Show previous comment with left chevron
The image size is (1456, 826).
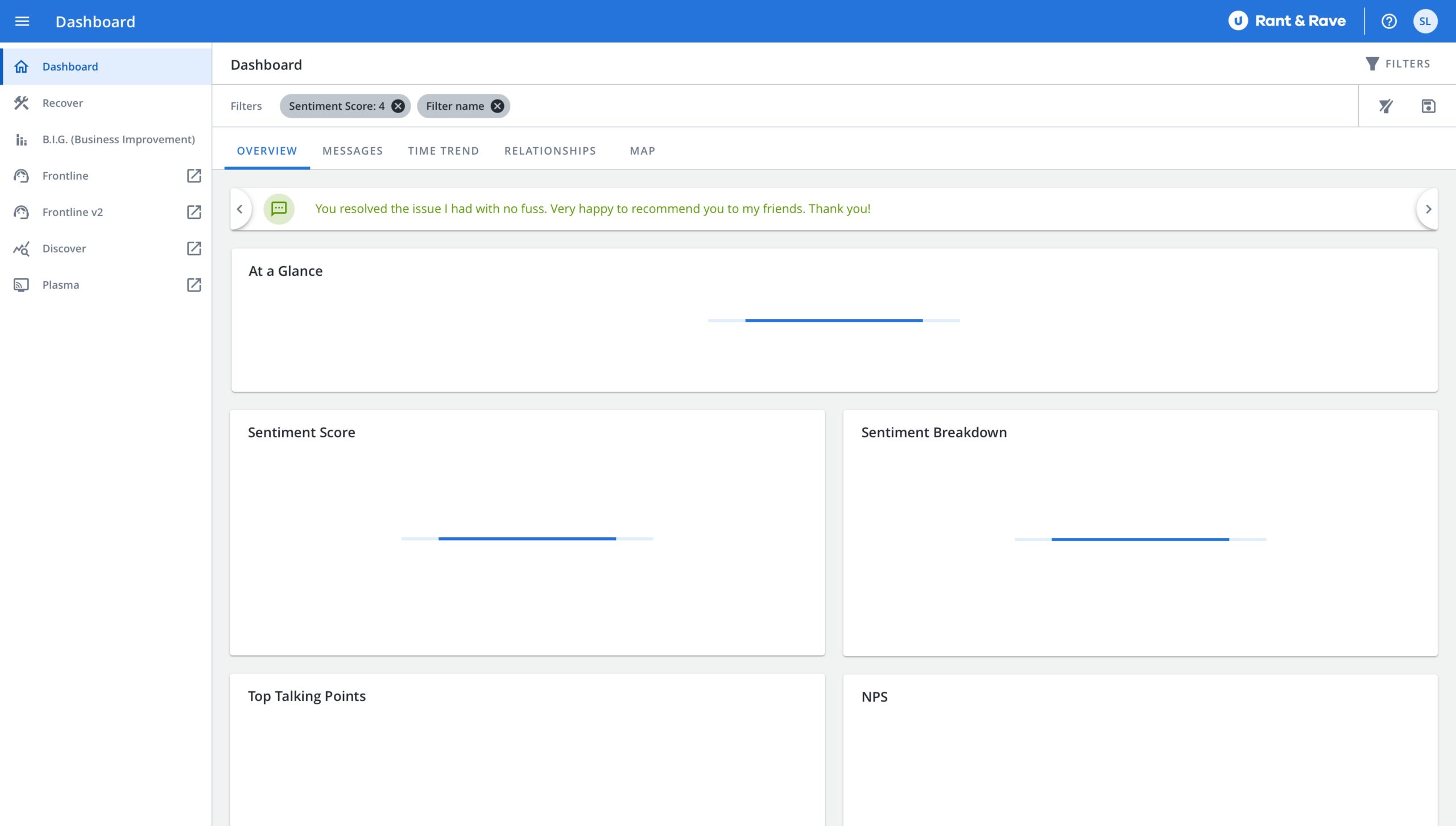[239, 209]
